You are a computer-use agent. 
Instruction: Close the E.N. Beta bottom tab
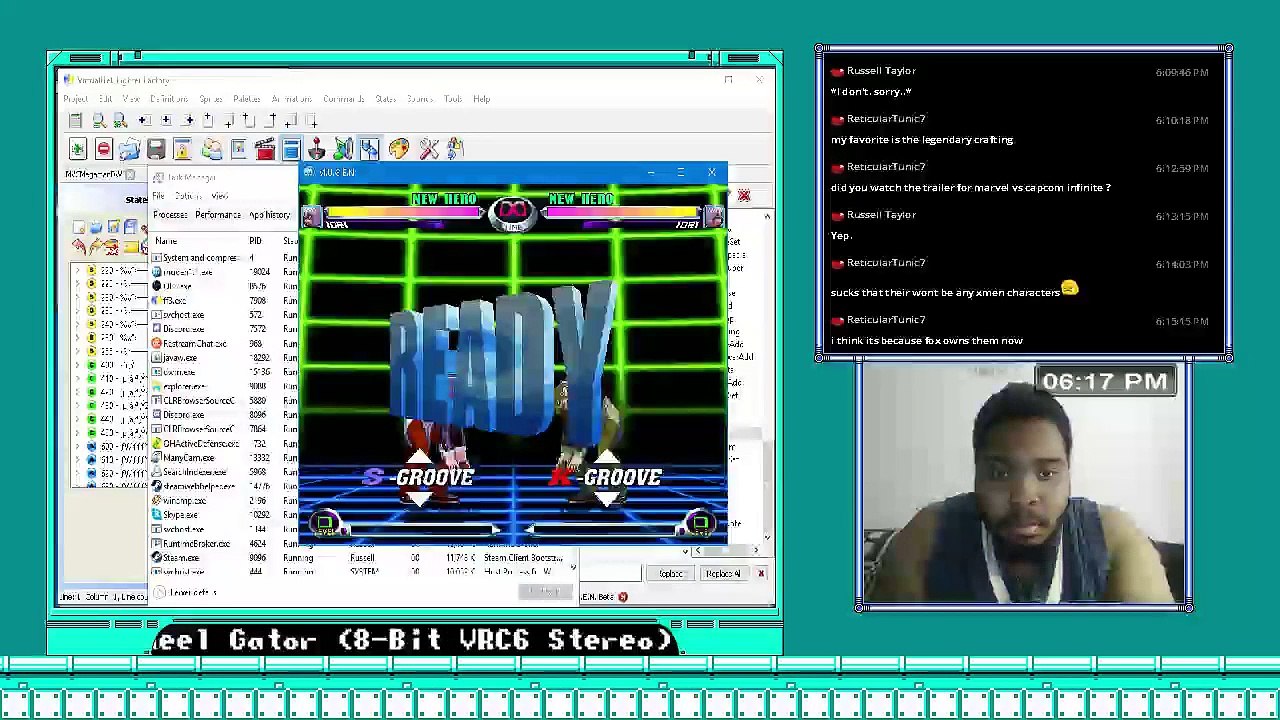[x=622, y=597]
